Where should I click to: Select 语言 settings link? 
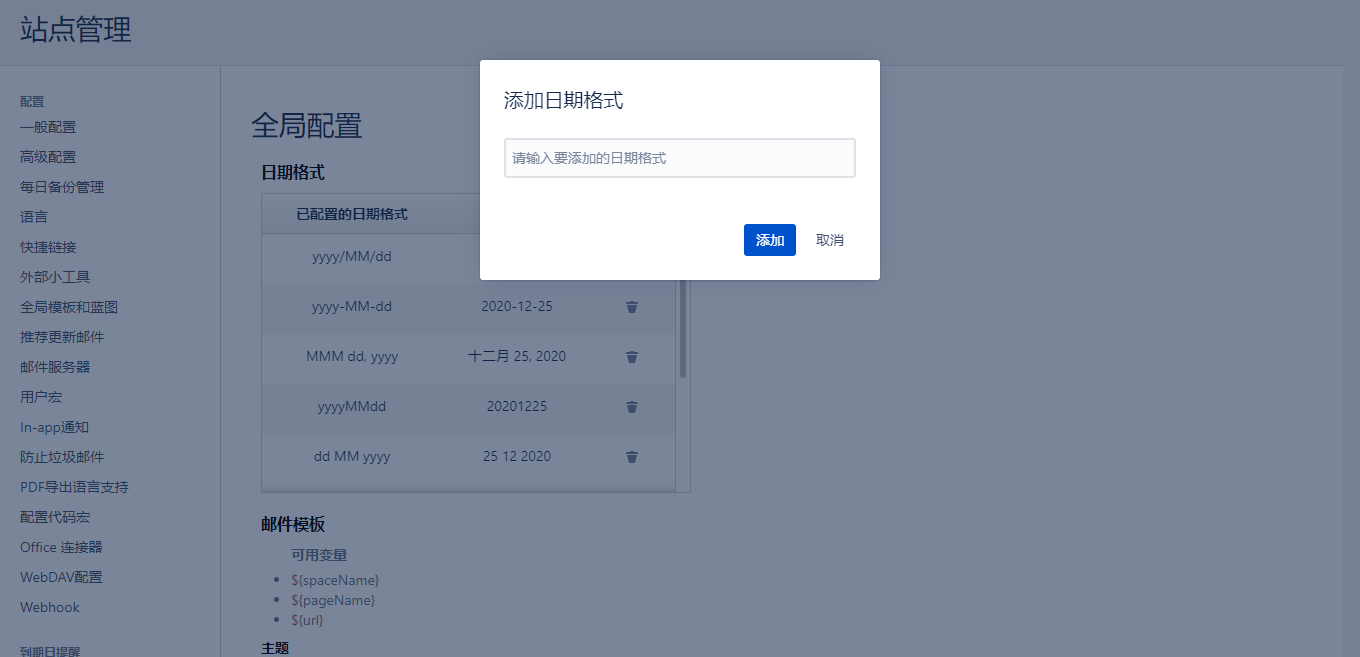(x=34, y=217)
